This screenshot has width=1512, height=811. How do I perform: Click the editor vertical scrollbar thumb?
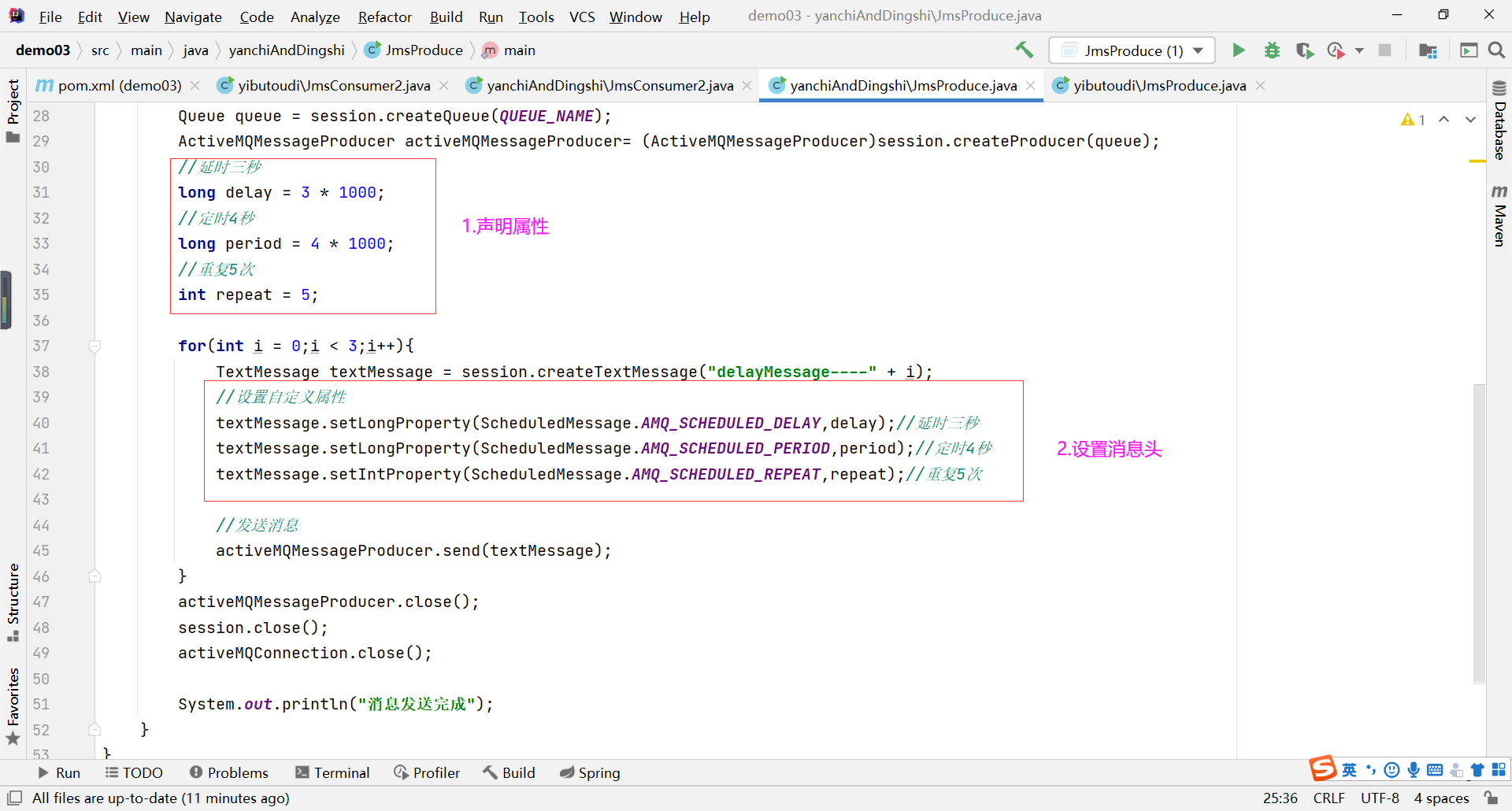1479,534
